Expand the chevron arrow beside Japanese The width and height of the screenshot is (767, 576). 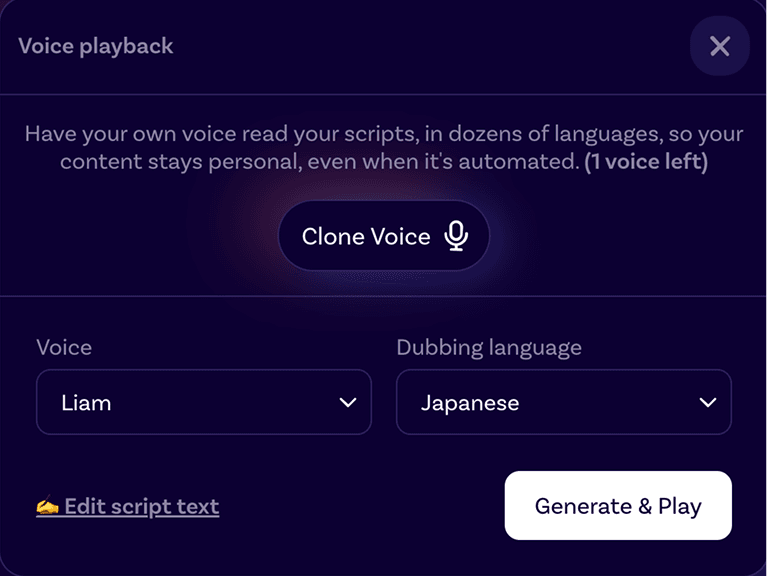708,403
